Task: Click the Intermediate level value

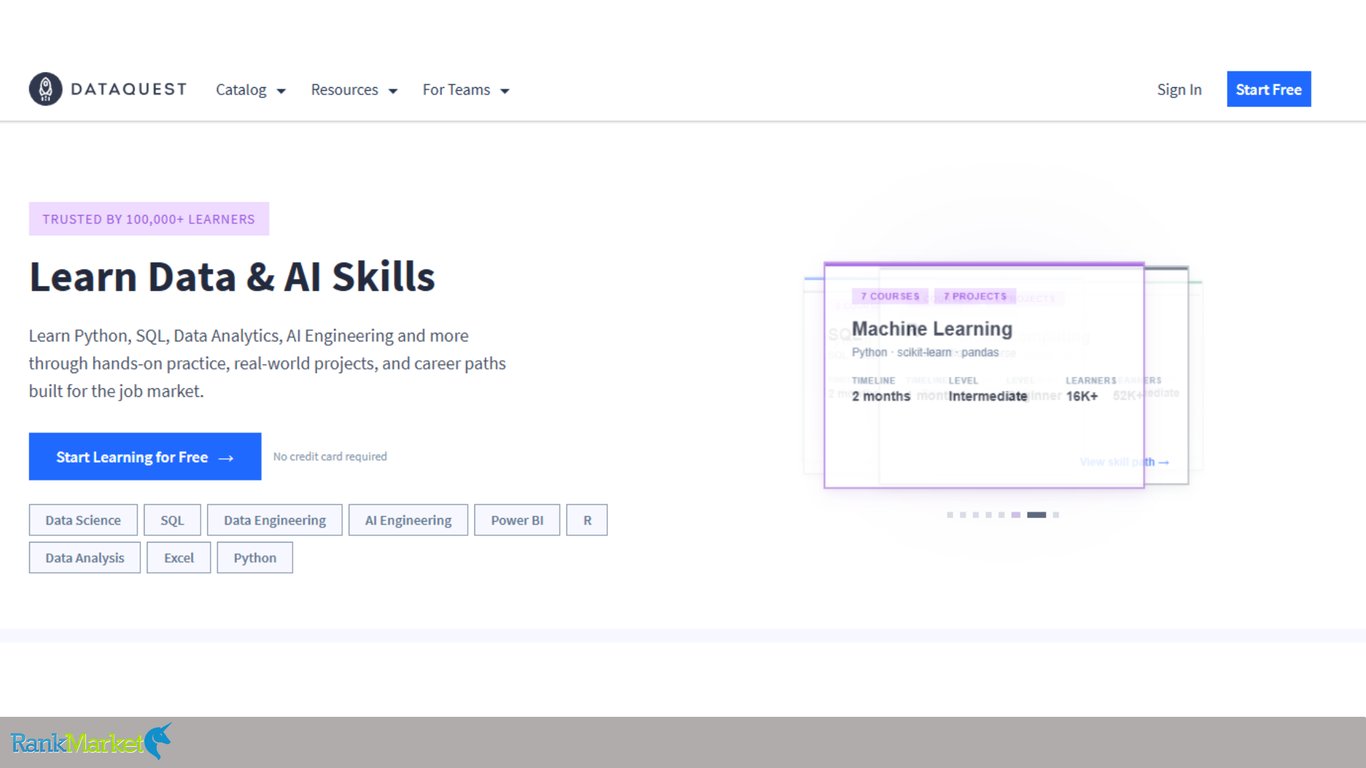Action: [x=988, y=396]
